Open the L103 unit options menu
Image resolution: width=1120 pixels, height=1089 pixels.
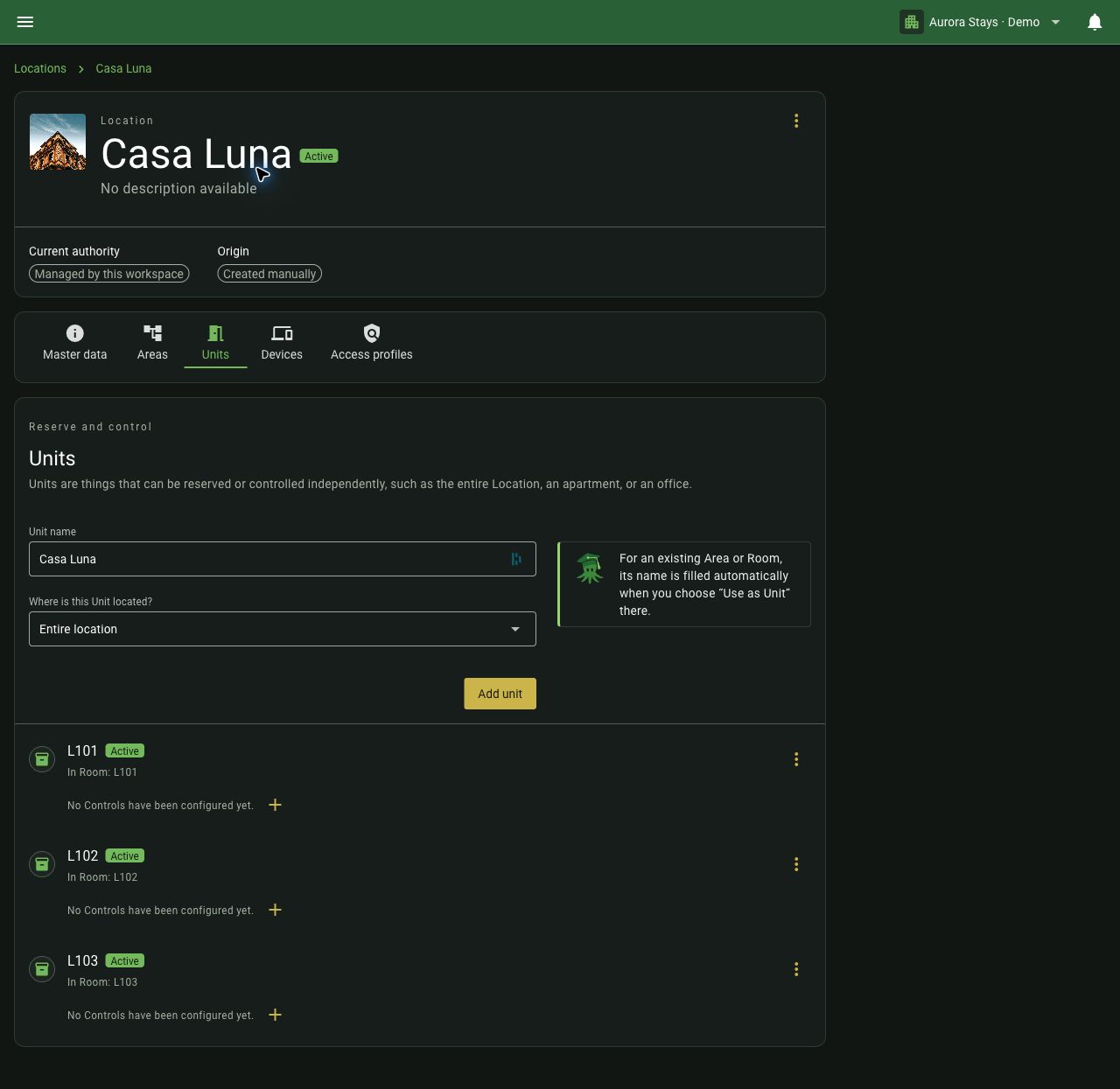point(796,969)
